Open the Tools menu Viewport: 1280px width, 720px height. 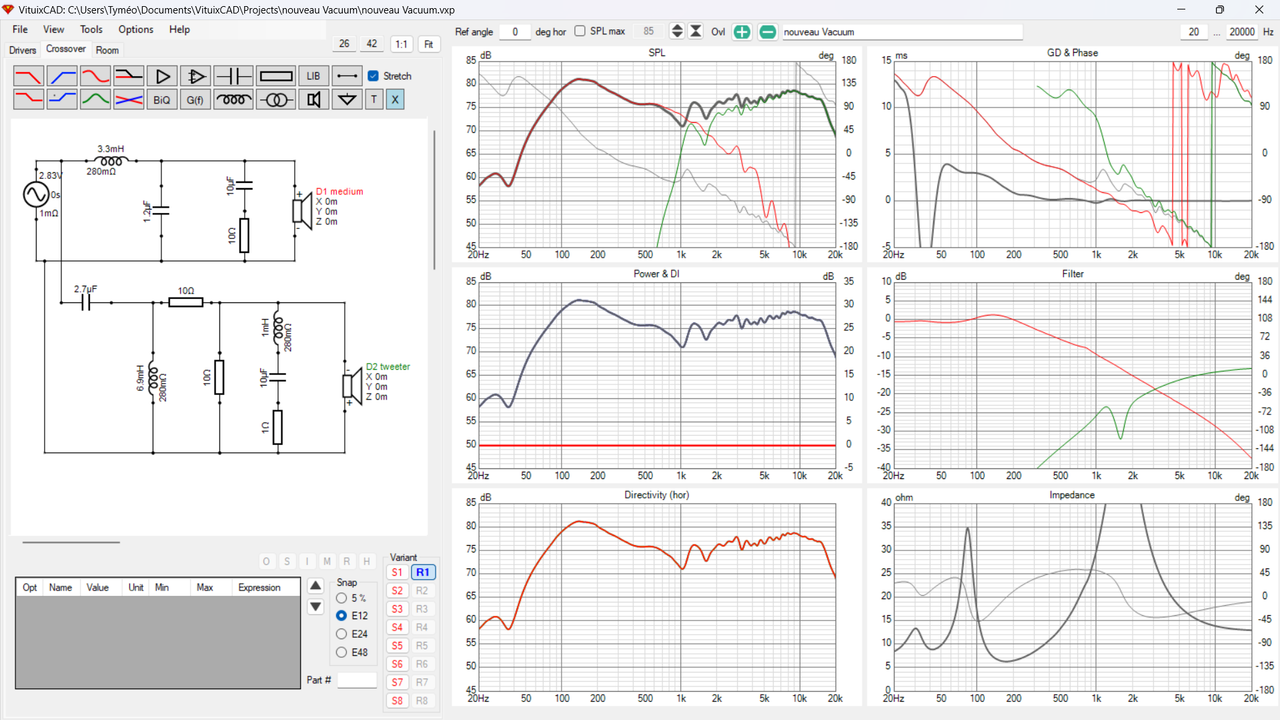pyautogui.click(x=91, y=30)
